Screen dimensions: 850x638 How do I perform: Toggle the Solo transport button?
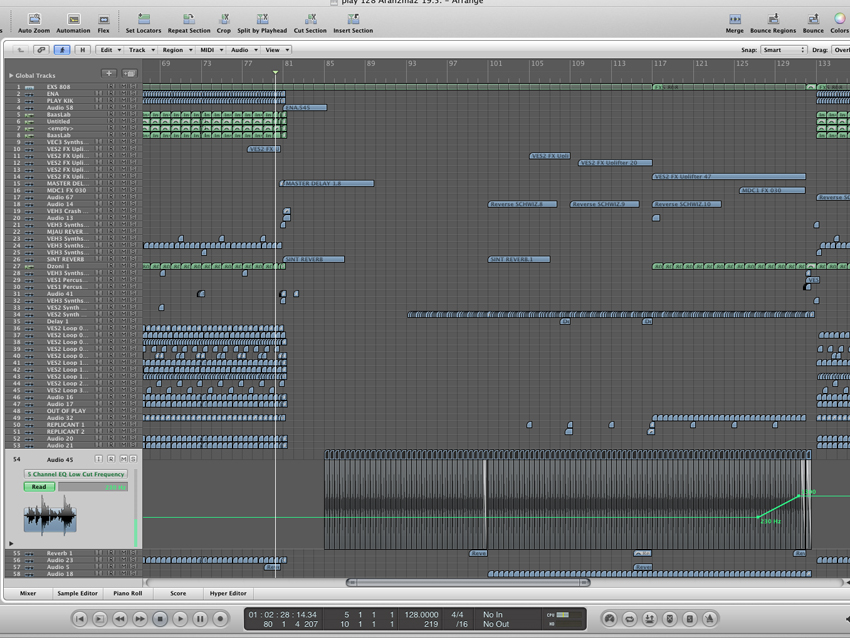(690, 618)
